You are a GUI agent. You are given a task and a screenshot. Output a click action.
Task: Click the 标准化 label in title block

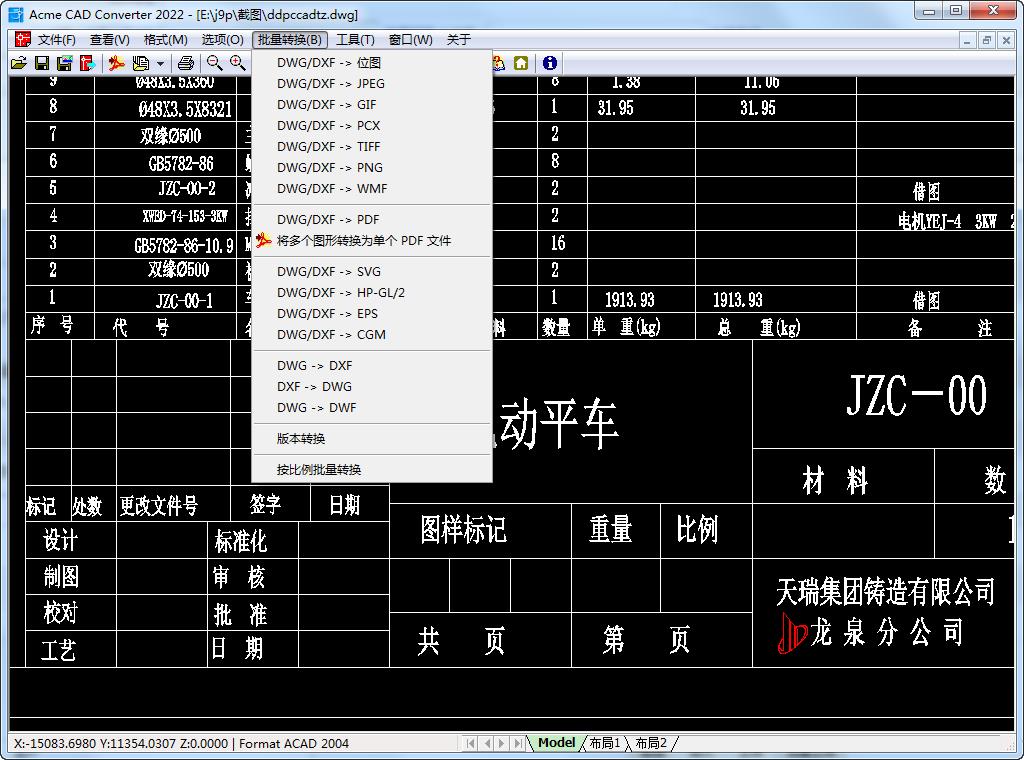tap(240, 541)
